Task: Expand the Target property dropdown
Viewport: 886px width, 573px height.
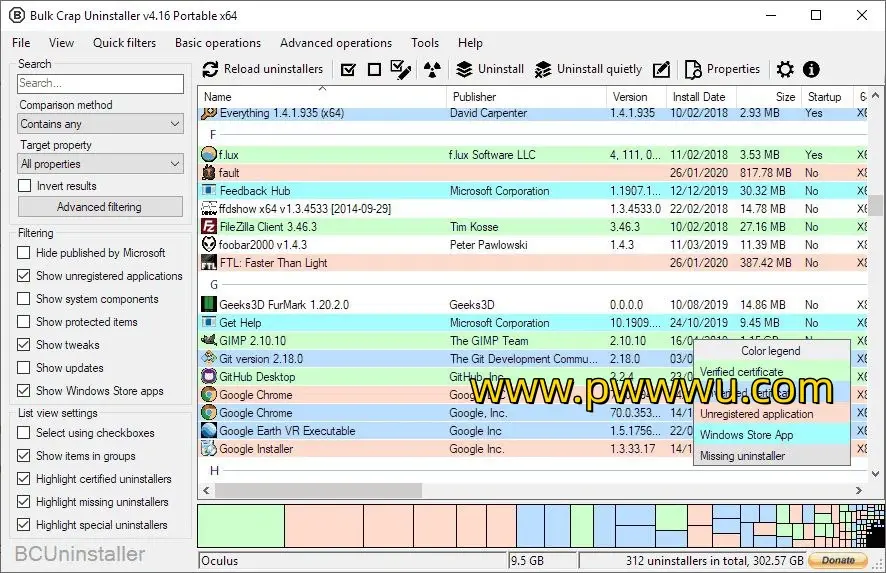Action: [100, 164]
